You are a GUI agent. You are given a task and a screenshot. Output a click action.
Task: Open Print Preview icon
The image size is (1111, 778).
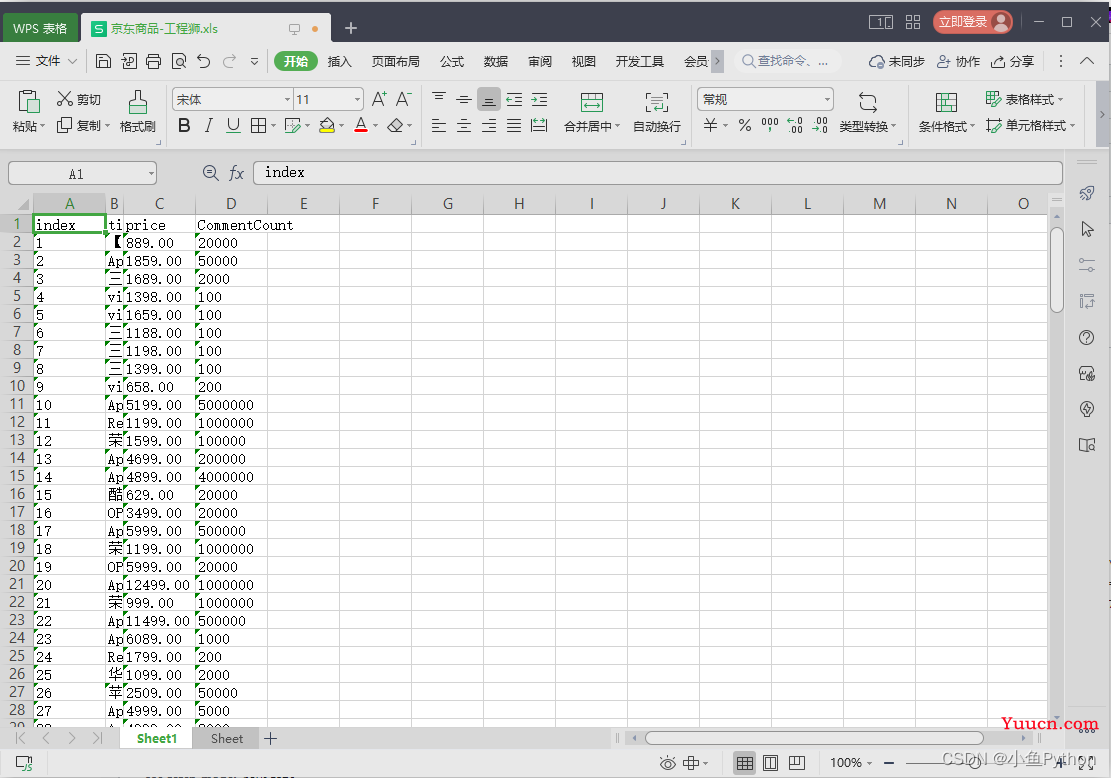pos(179,62)
